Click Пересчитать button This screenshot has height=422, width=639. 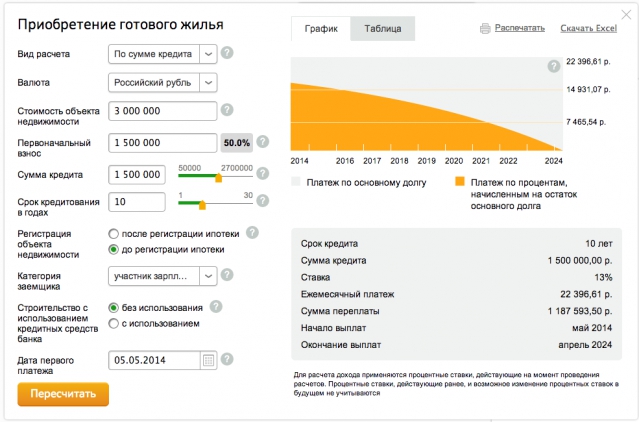pyautogui.click(x=63, y=394)
